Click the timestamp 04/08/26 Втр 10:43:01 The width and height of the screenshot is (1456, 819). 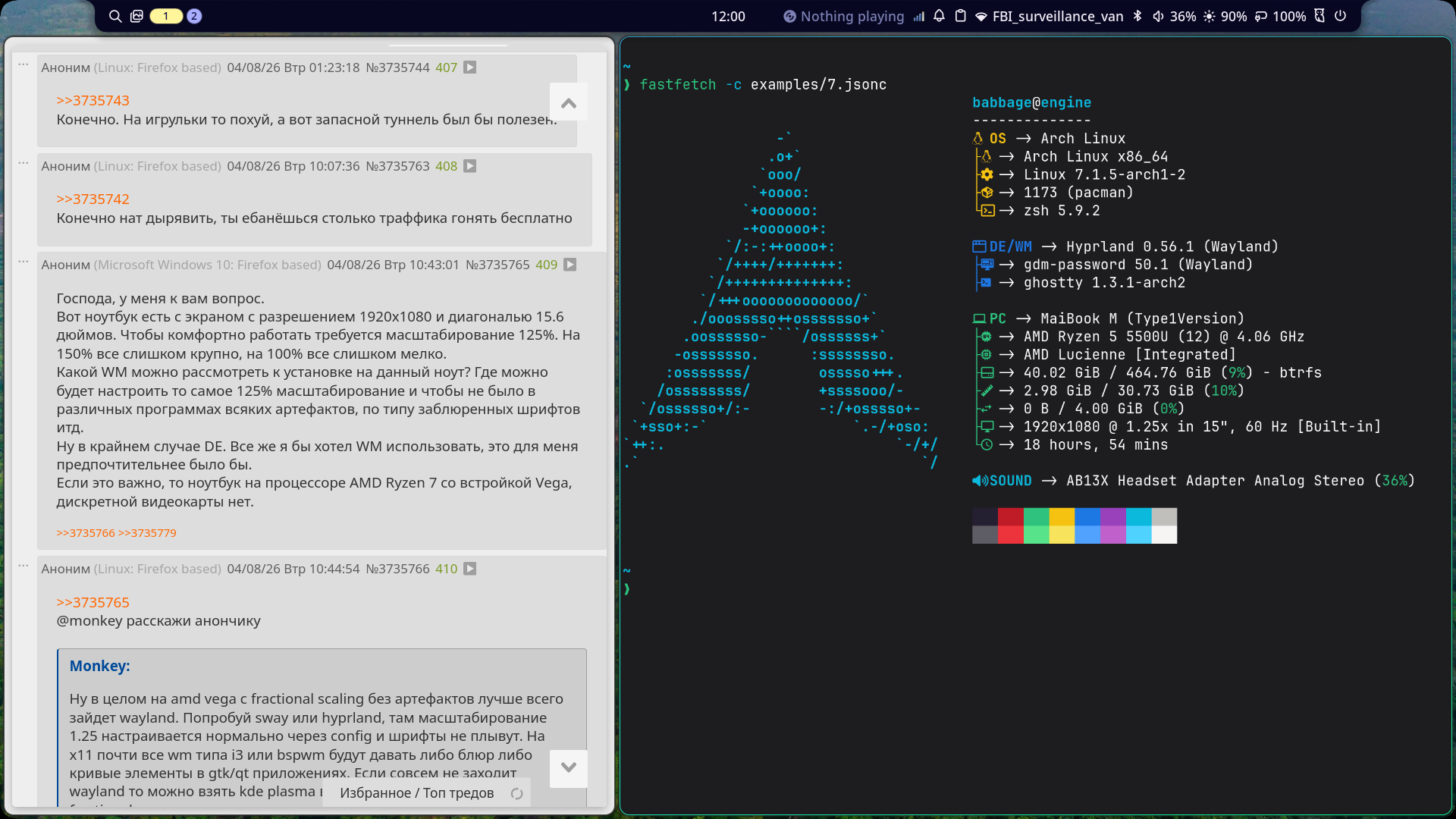pyautogui.click(x=394, y=265)
